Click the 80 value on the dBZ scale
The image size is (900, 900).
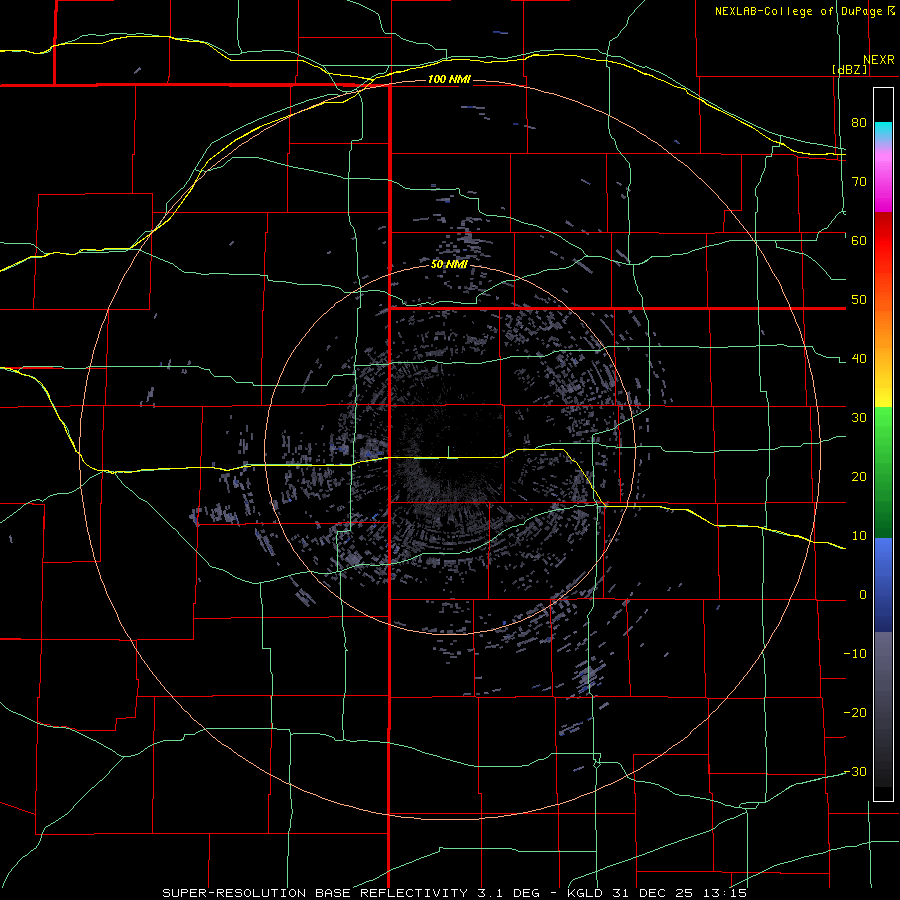(859, 123)
